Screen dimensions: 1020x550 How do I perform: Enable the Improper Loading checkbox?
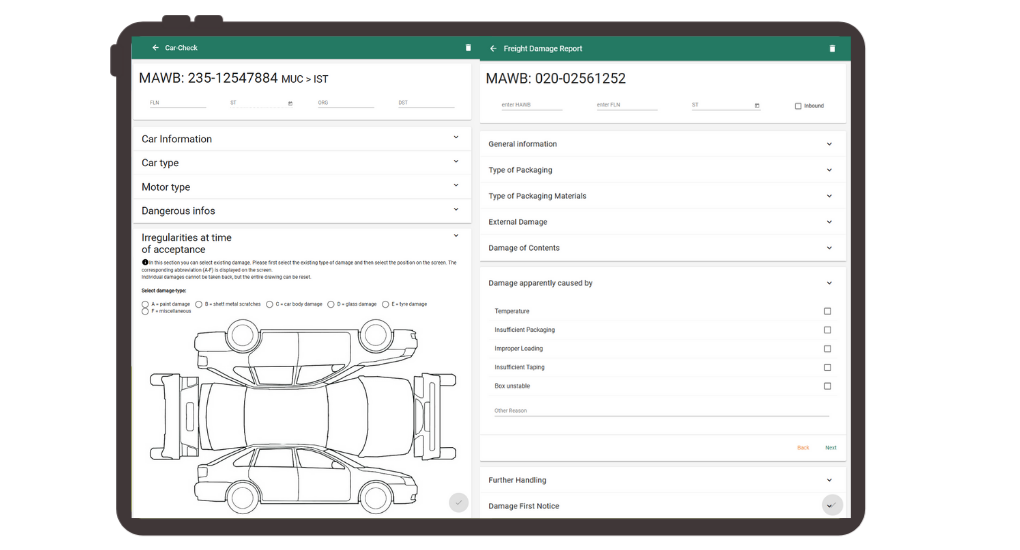pyautogui.click(x=827, y=349)
